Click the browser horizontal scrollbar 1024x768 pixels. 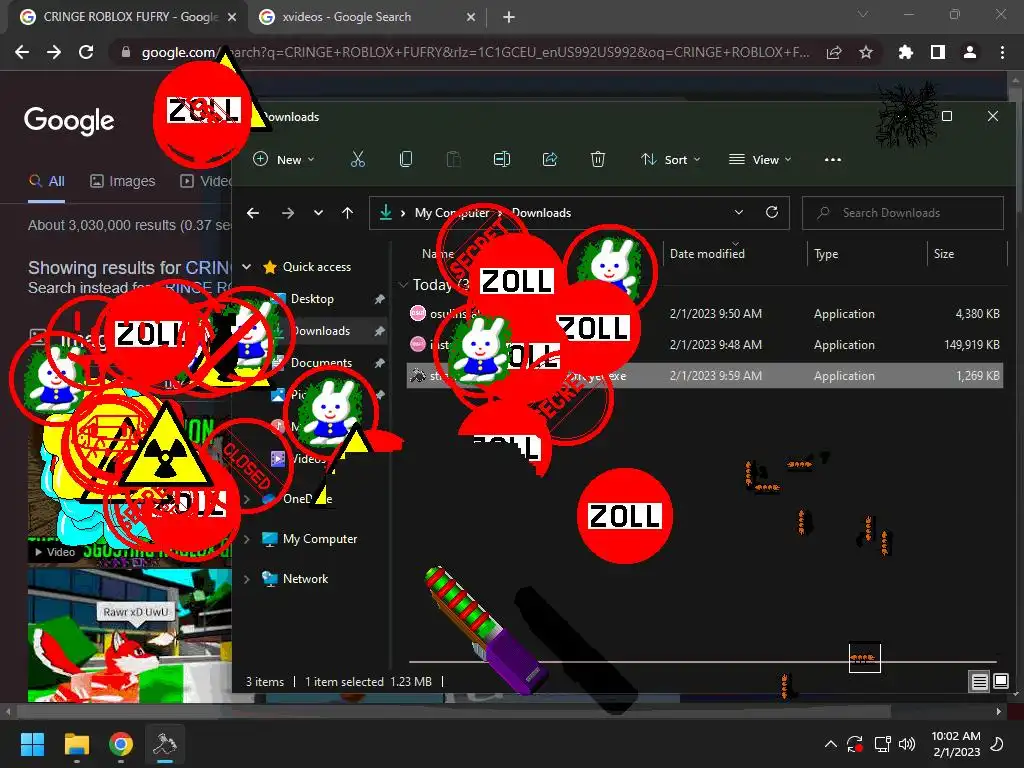click(454, 711)
